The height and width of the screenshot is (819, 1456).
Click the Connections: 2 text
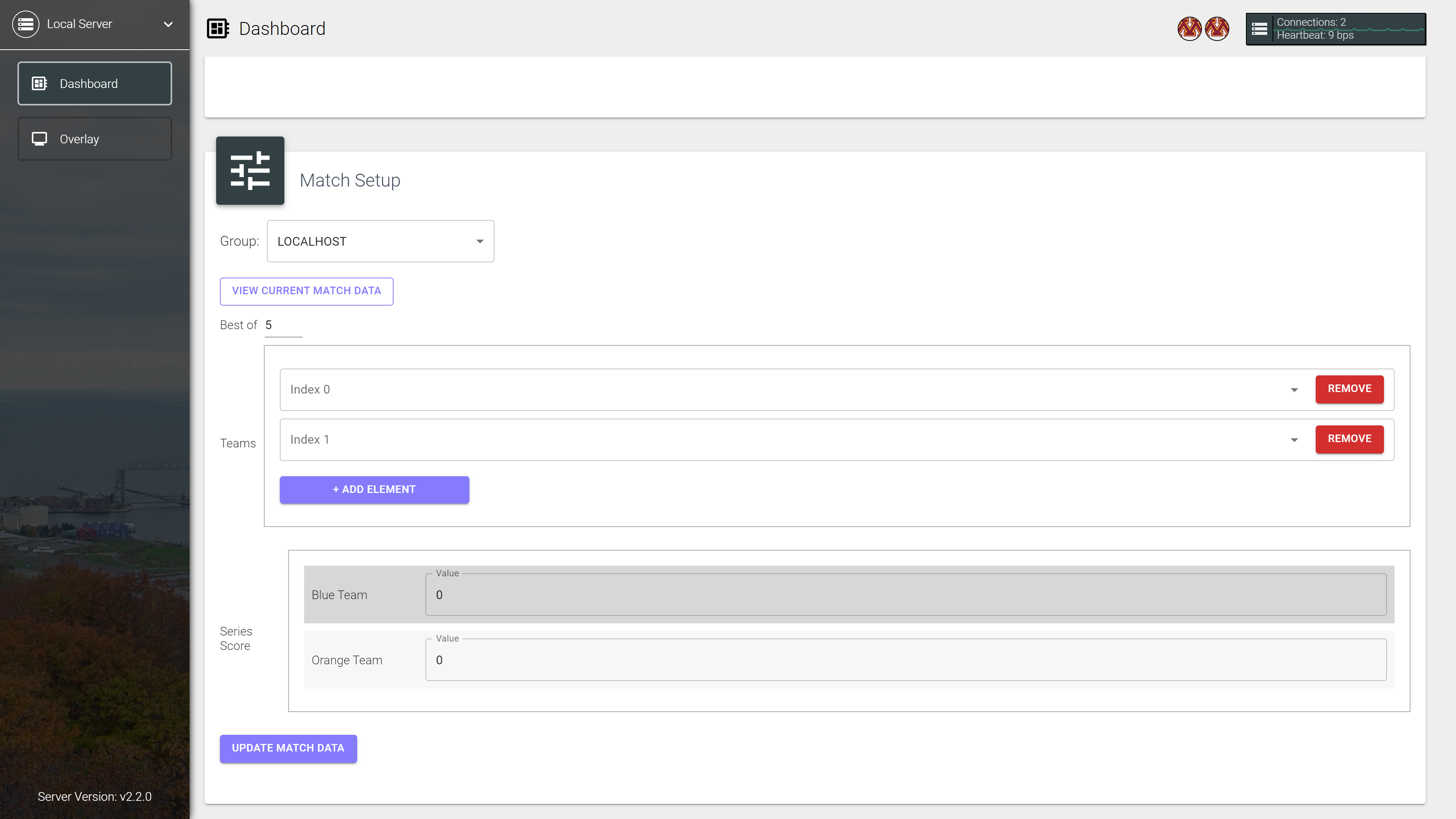point(1311,22)
